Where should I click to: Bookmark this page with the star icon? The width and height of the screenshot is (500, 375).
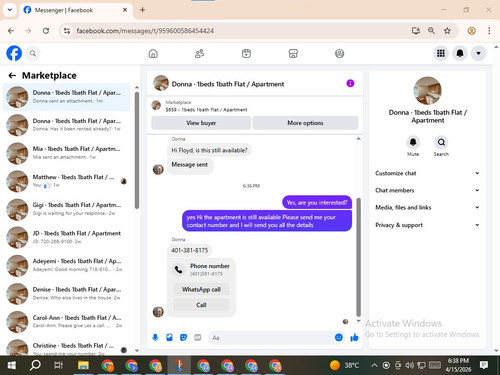pos(447,31)
